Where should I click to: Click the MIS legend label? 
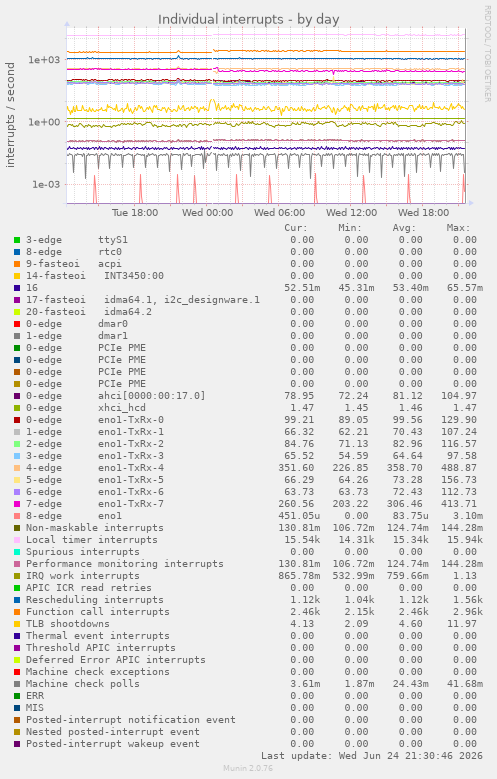pyautogui.click(x=35, y=708)
